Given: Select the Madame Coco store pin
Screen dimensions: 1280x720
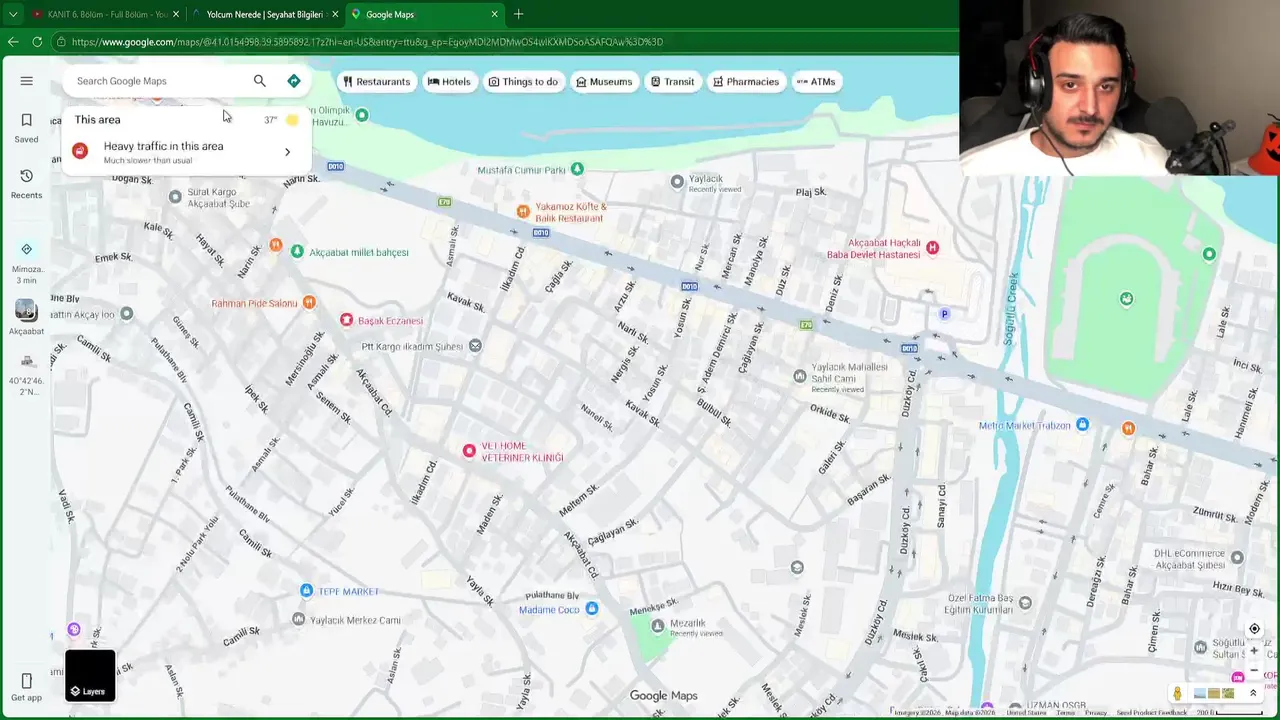Looking at the screenshot, I should coord(592,608).
